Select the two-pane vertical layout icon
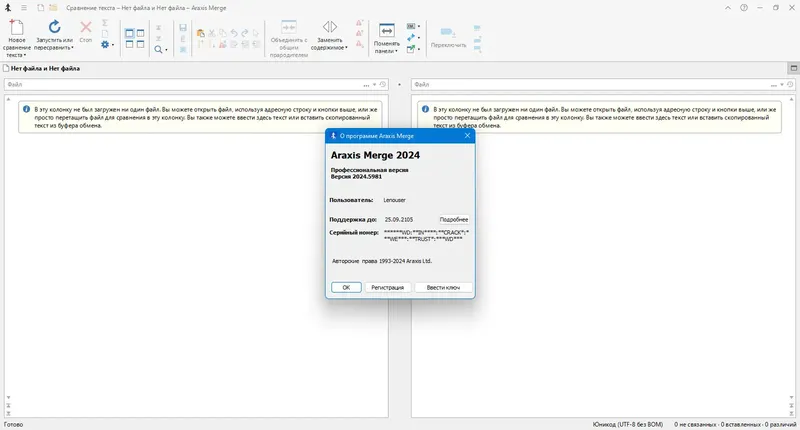This screenshot has width=800, height=430. pos(129,33)
